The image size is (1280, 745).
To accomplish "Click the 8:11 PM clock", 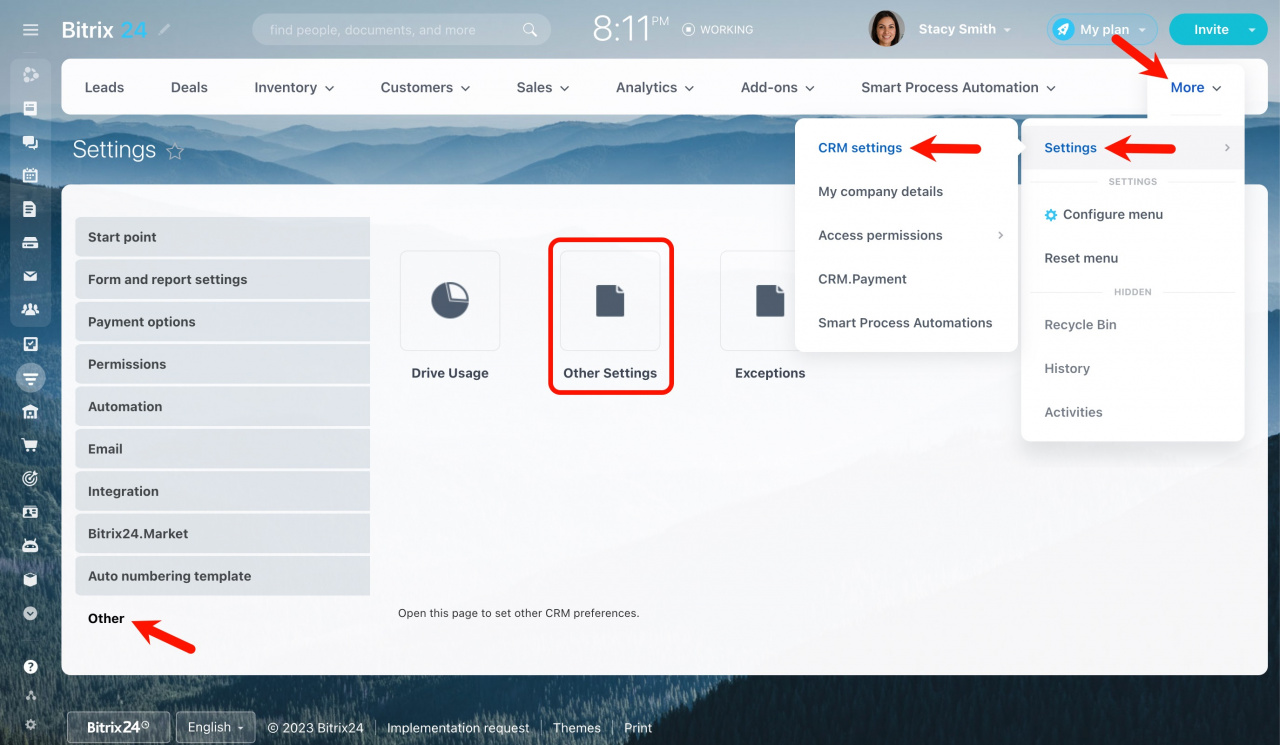I will point(631,29).
